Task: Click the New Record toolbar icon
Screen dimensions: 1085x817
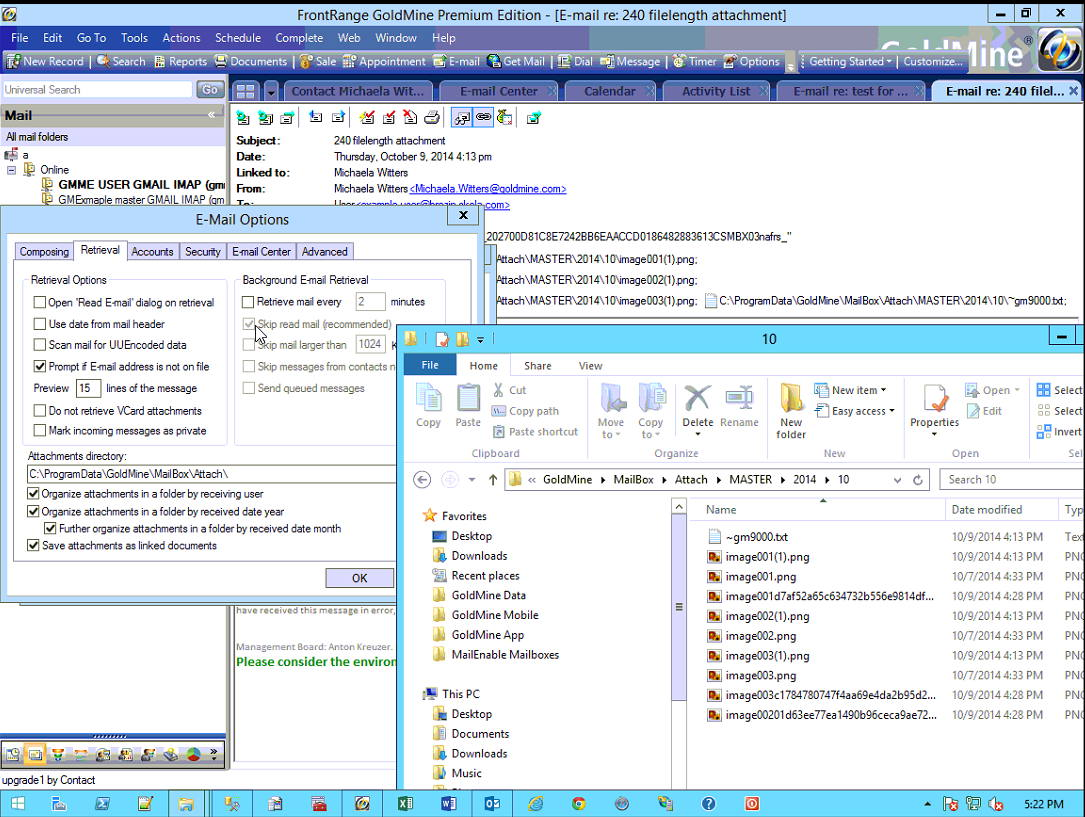Action: click(14, 61)
